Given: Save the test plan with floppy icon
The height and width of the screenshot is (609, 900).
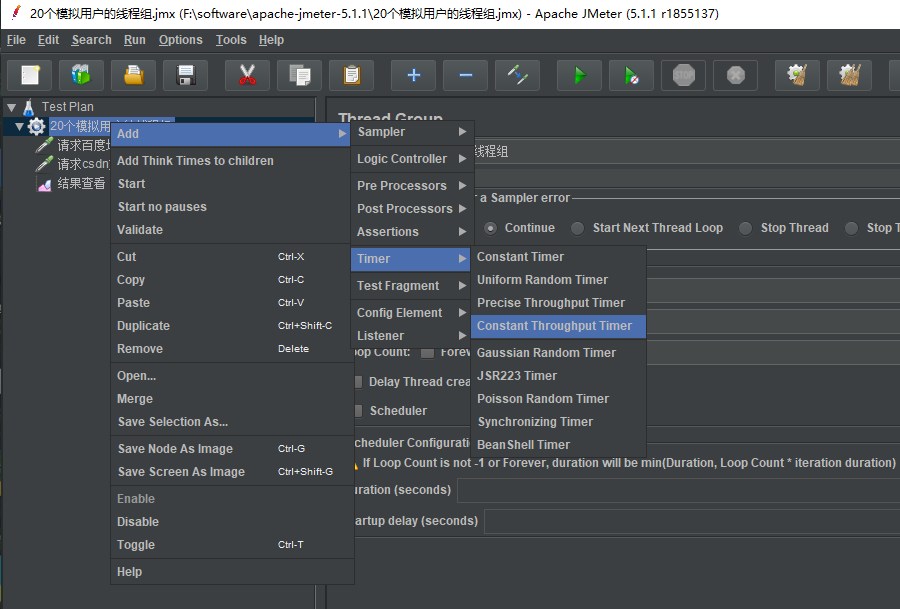Looking at the screenshot, I should pos(185,75).
